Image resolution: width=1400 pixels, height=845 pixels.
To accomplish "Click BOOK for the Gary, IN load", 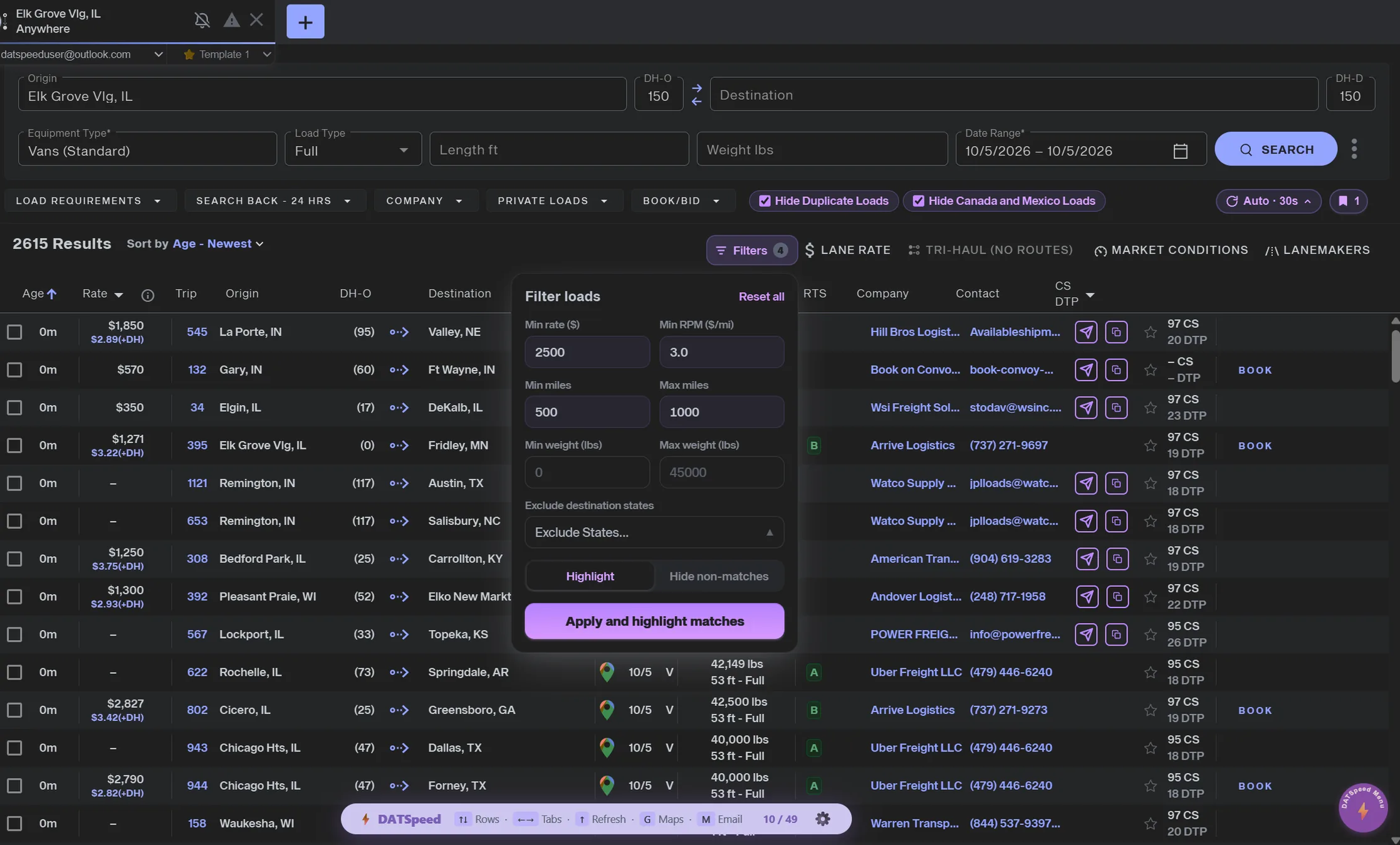I will point(1255,370).
